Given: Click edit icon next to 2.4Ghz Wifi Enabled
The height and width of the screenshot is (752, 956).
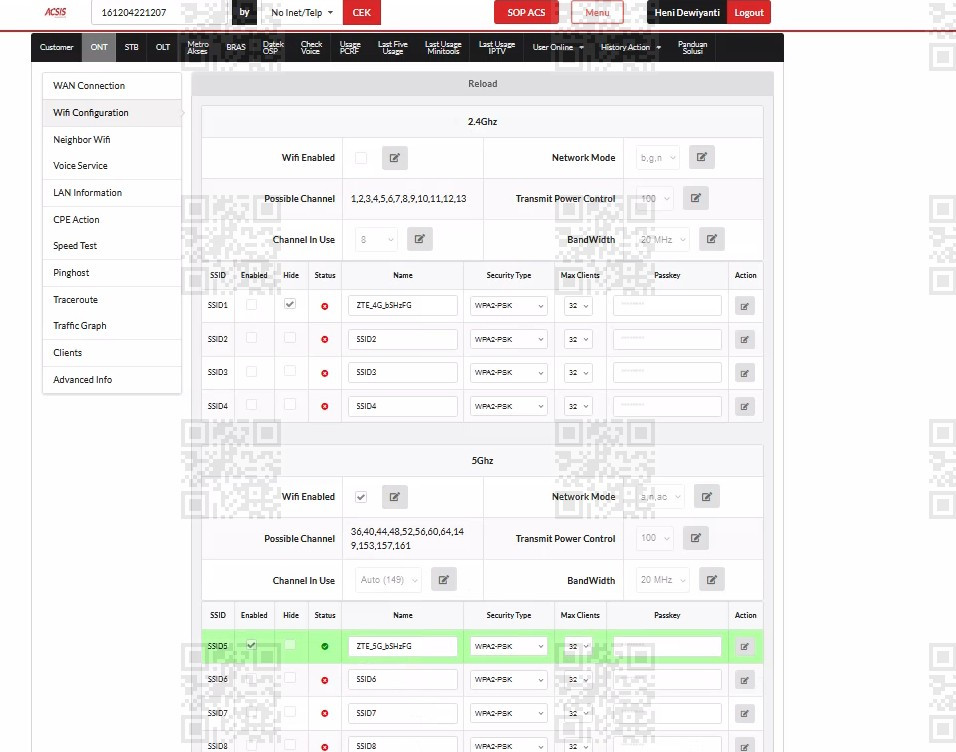Looking at the screenshot, I should [x=394, y=158].
